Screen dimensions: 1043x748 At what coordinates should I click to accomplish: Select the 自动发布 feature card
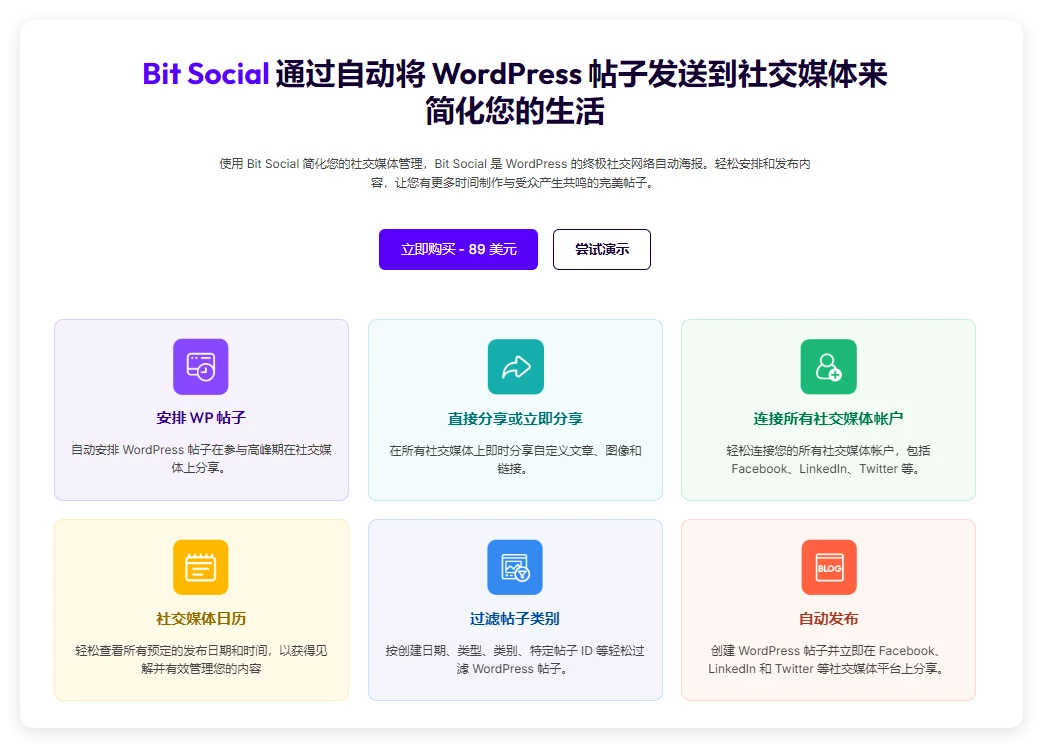pyautogui.click(x=827, y=608)
